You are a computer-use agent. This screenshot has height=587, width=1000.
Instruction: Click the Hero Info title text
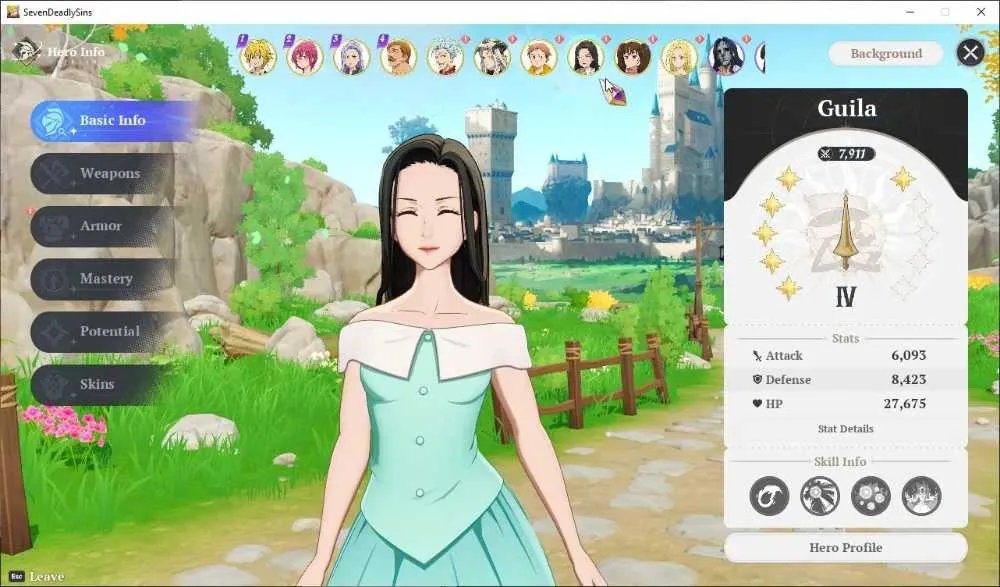76,52
